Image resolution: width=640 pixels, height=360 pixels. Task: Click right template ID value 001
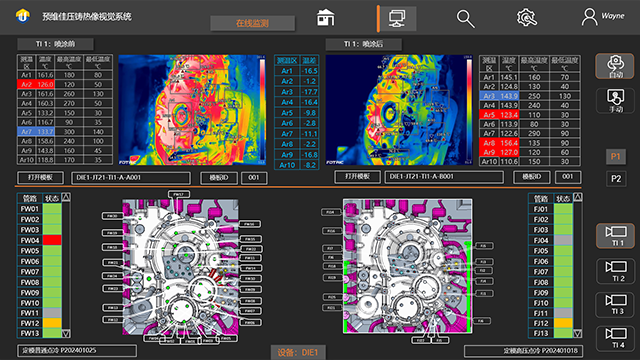(568, 177)
